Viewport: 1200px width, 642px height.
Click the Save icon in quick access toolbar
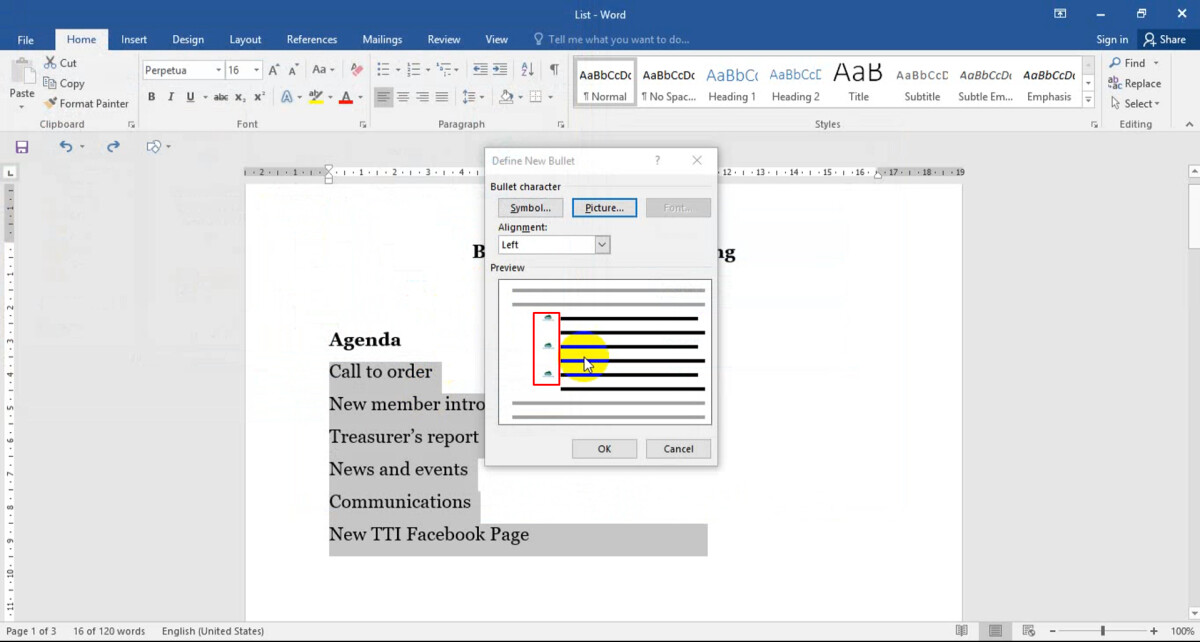coord(22,146)
